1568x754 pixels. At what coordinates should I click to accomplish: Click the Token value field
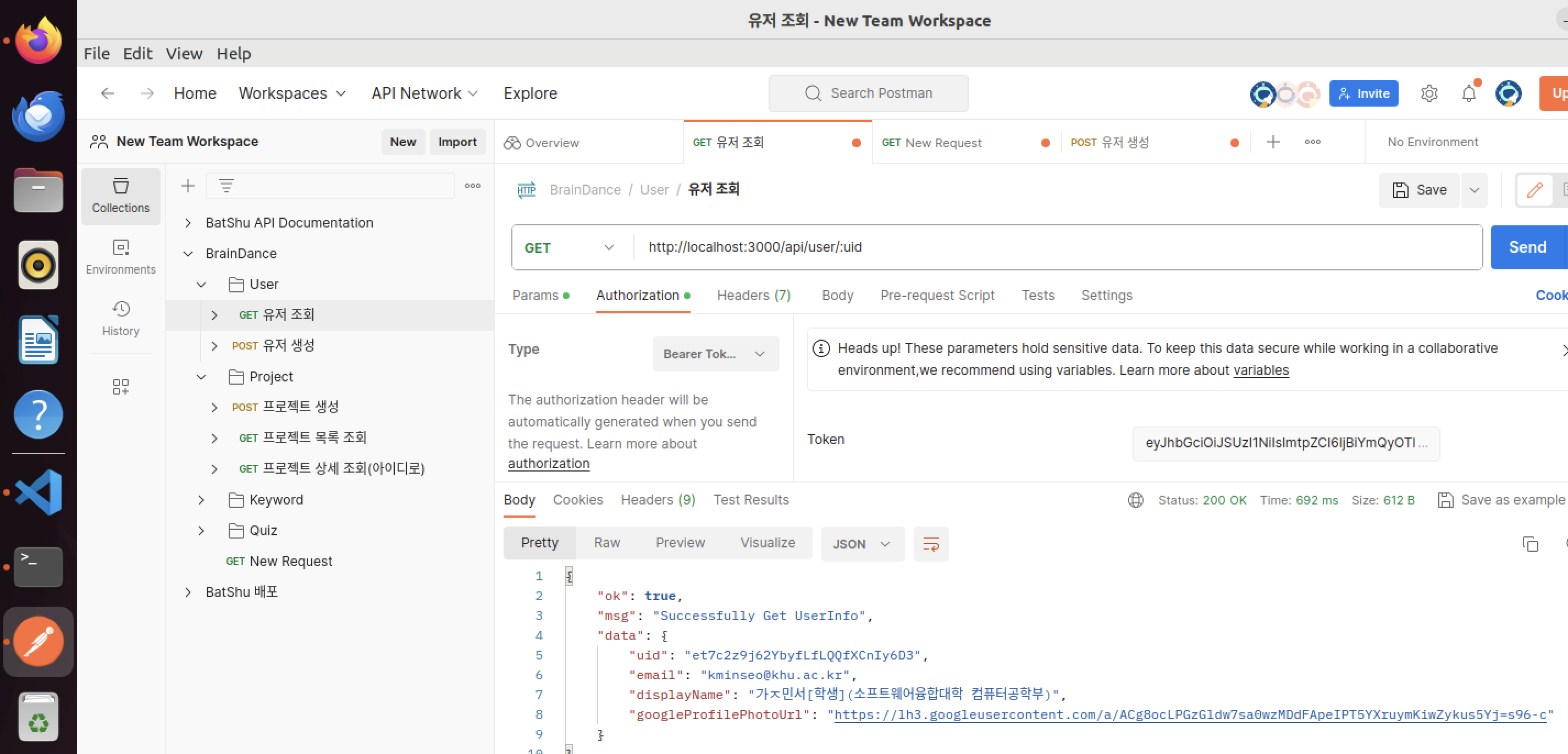pos(1285,442)
